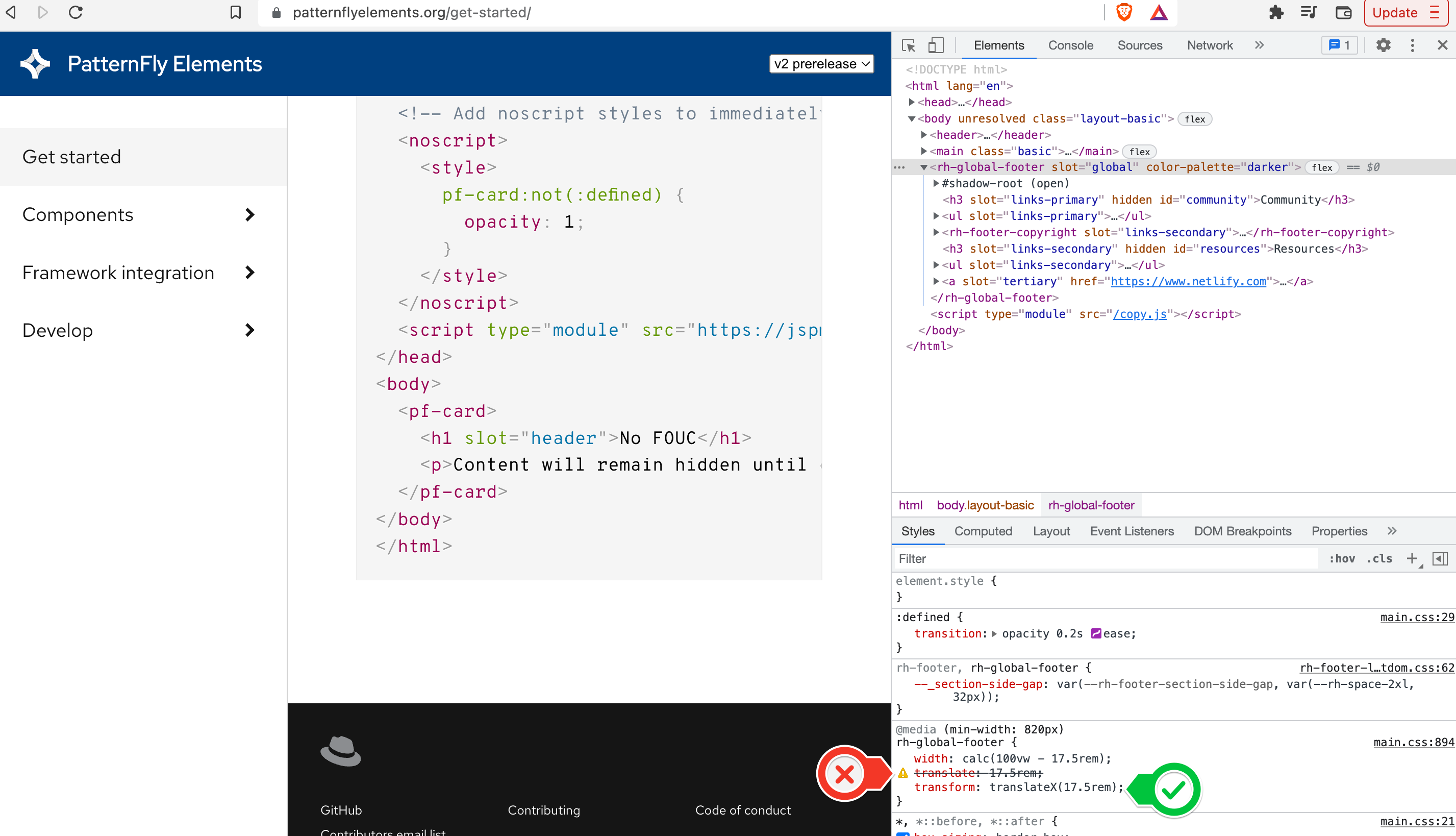Expand the #shadow-root (open) node

pos(936,184)
